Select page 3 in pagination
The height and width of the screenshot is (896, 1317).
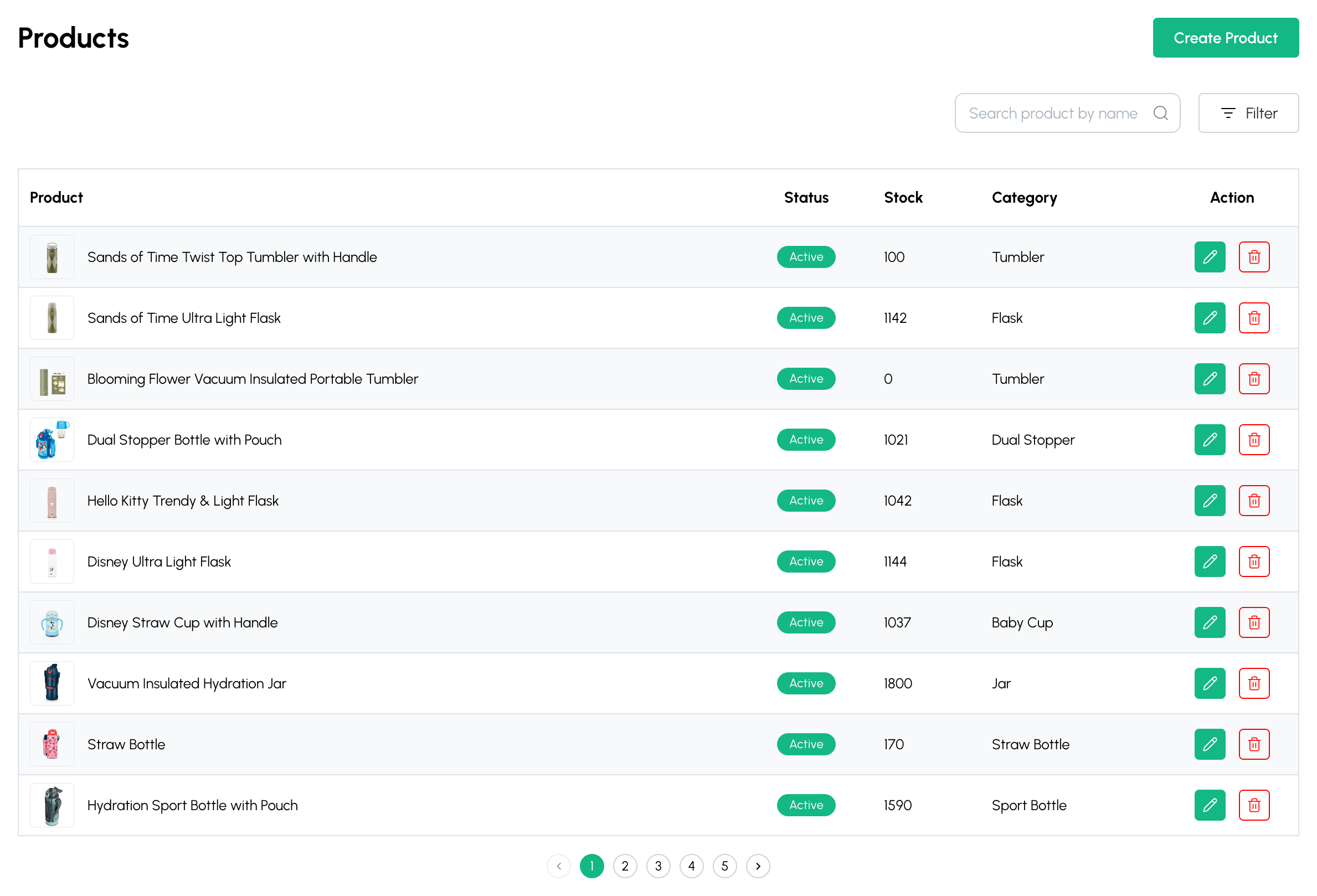click(658, 866)
